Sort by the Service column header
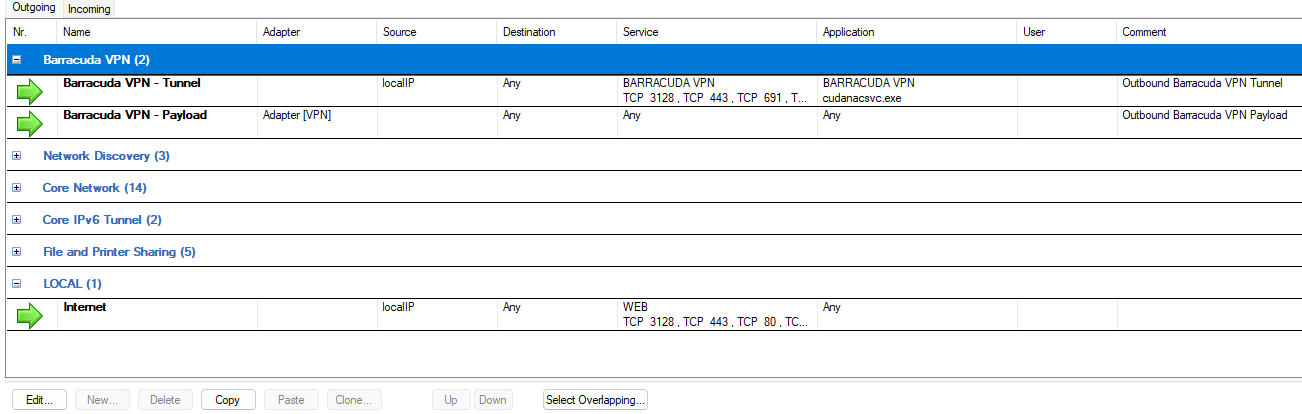This screenshot has height=414, width=1302. (716, 32)
